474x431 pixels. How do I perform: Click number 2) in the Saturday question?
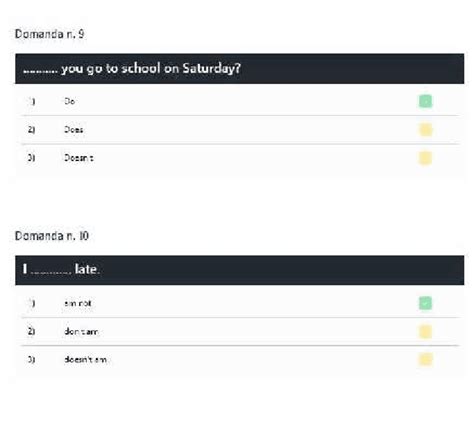[31, 129]
